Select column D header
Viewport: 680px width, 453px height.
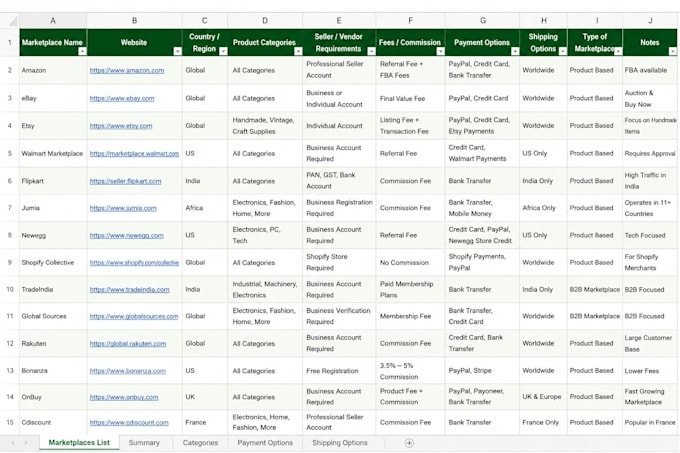coord(265,20)
